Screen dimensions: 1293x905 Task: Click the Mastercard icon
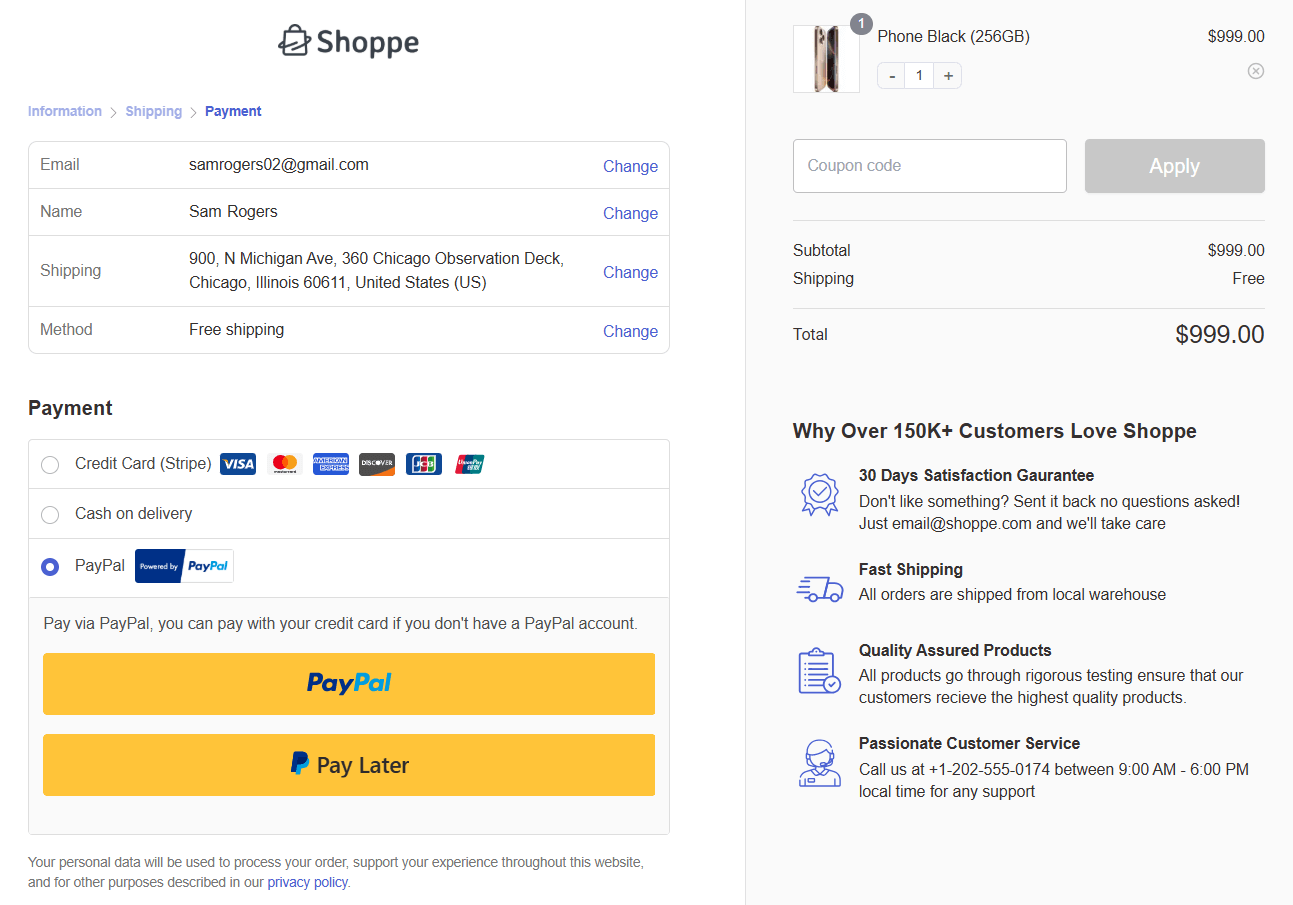click(x=284, y=463)
